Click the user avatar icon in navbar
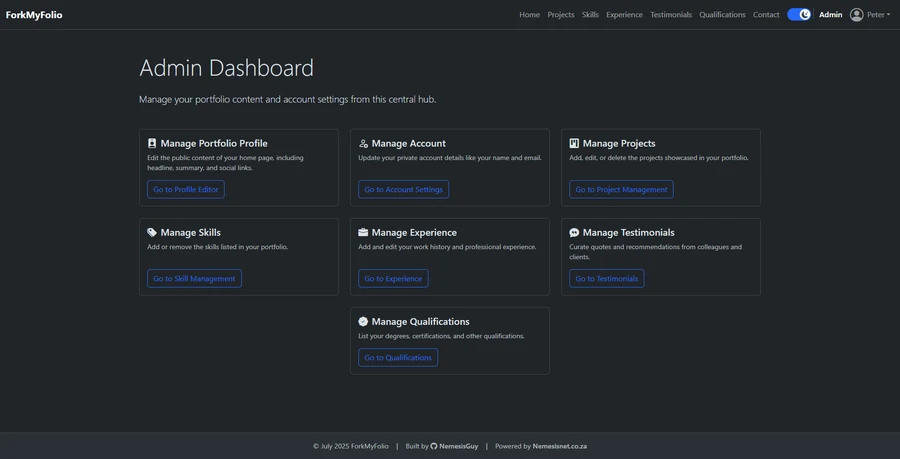 tap(856, 15)
